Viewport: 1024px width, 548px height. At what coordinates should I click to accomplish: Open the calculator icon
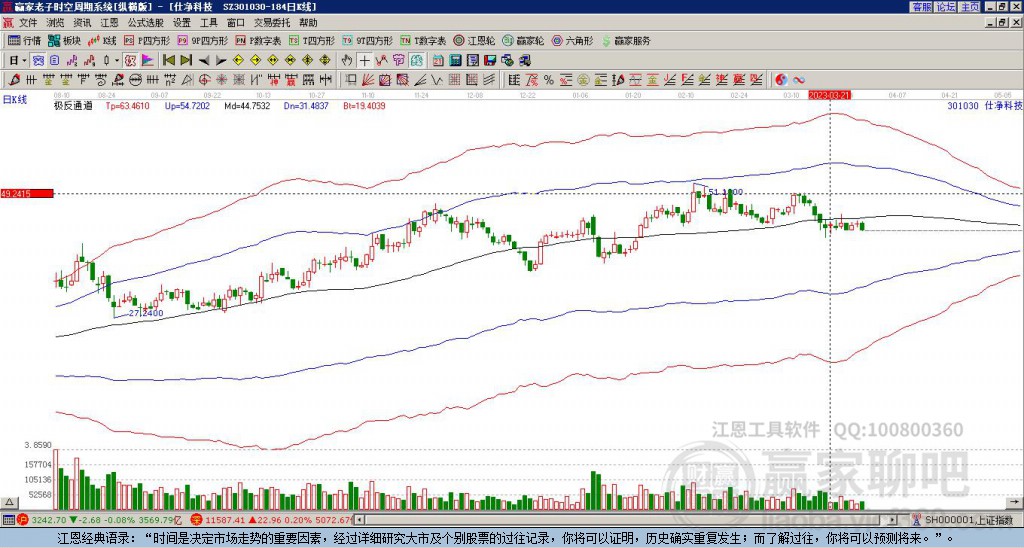(x=455, y=61)
